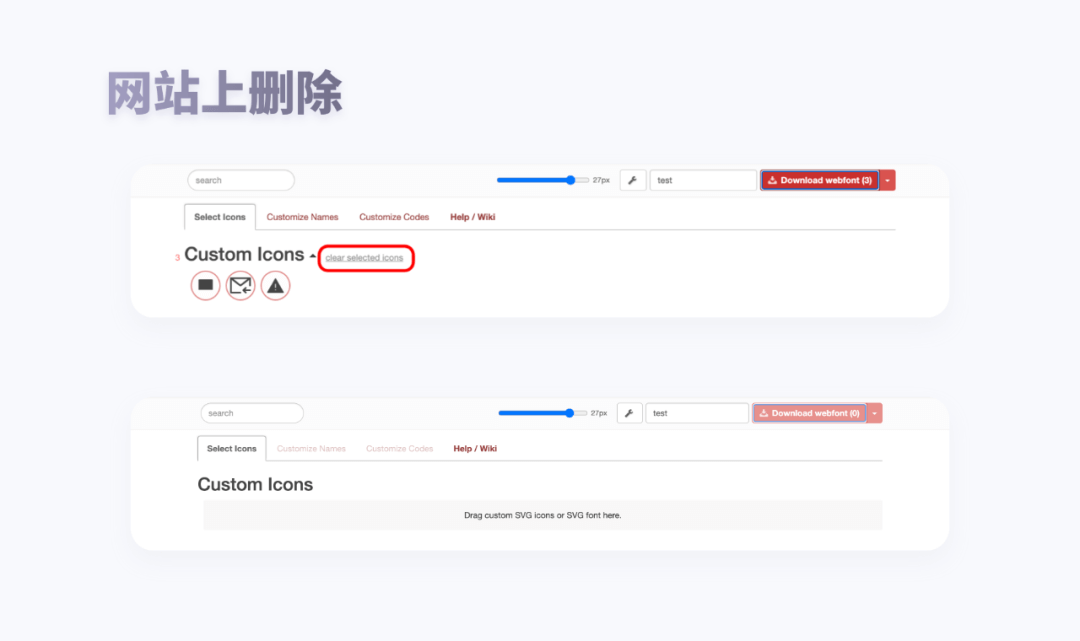Image resolution: width=1080 pixels, height=641 pixels.
Task: Click Download webfont (3) button
Action: pyautogui.click(x=820, y=180)
